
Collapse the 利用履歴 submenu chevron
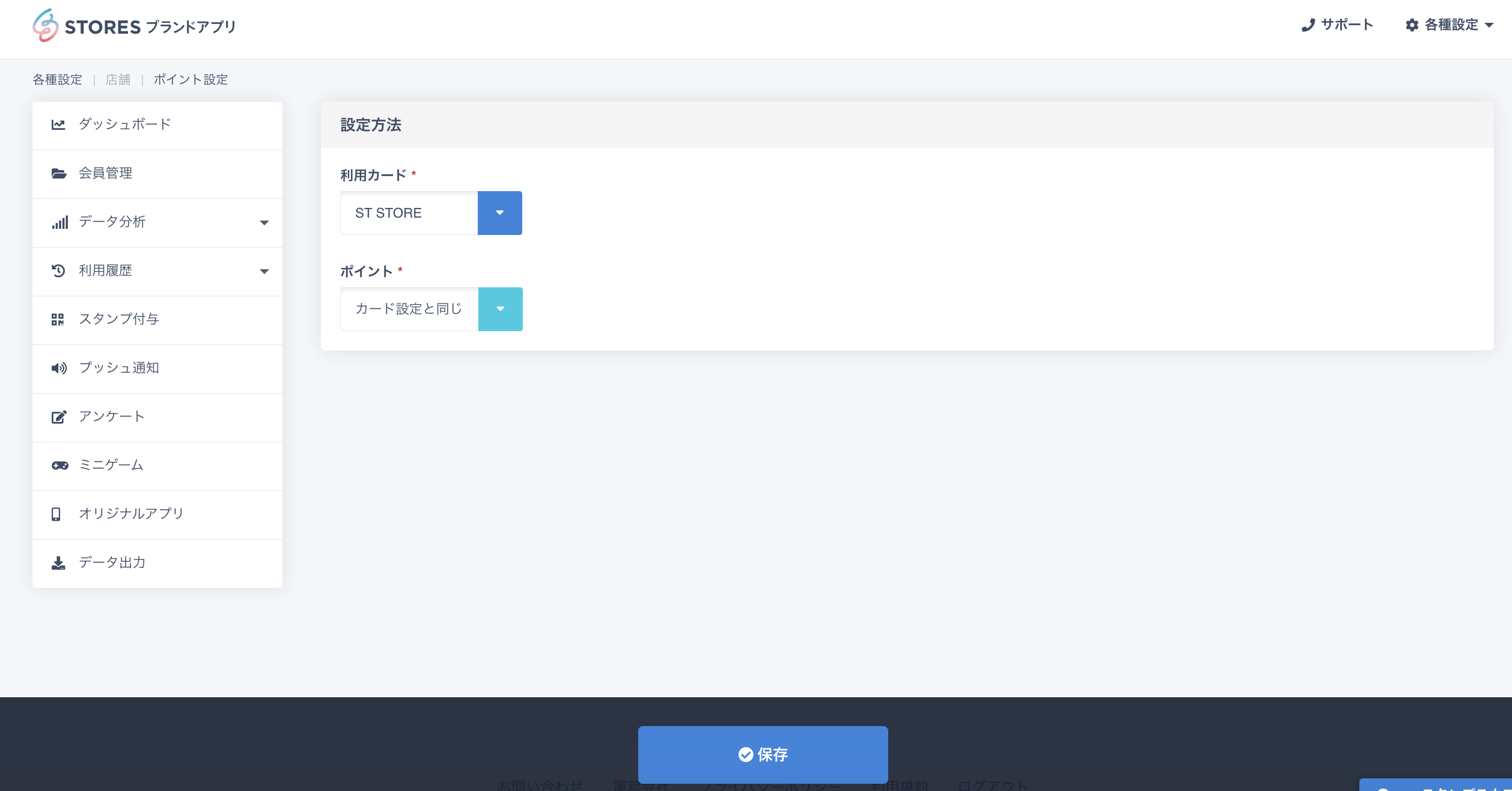(x=264, y=272)
